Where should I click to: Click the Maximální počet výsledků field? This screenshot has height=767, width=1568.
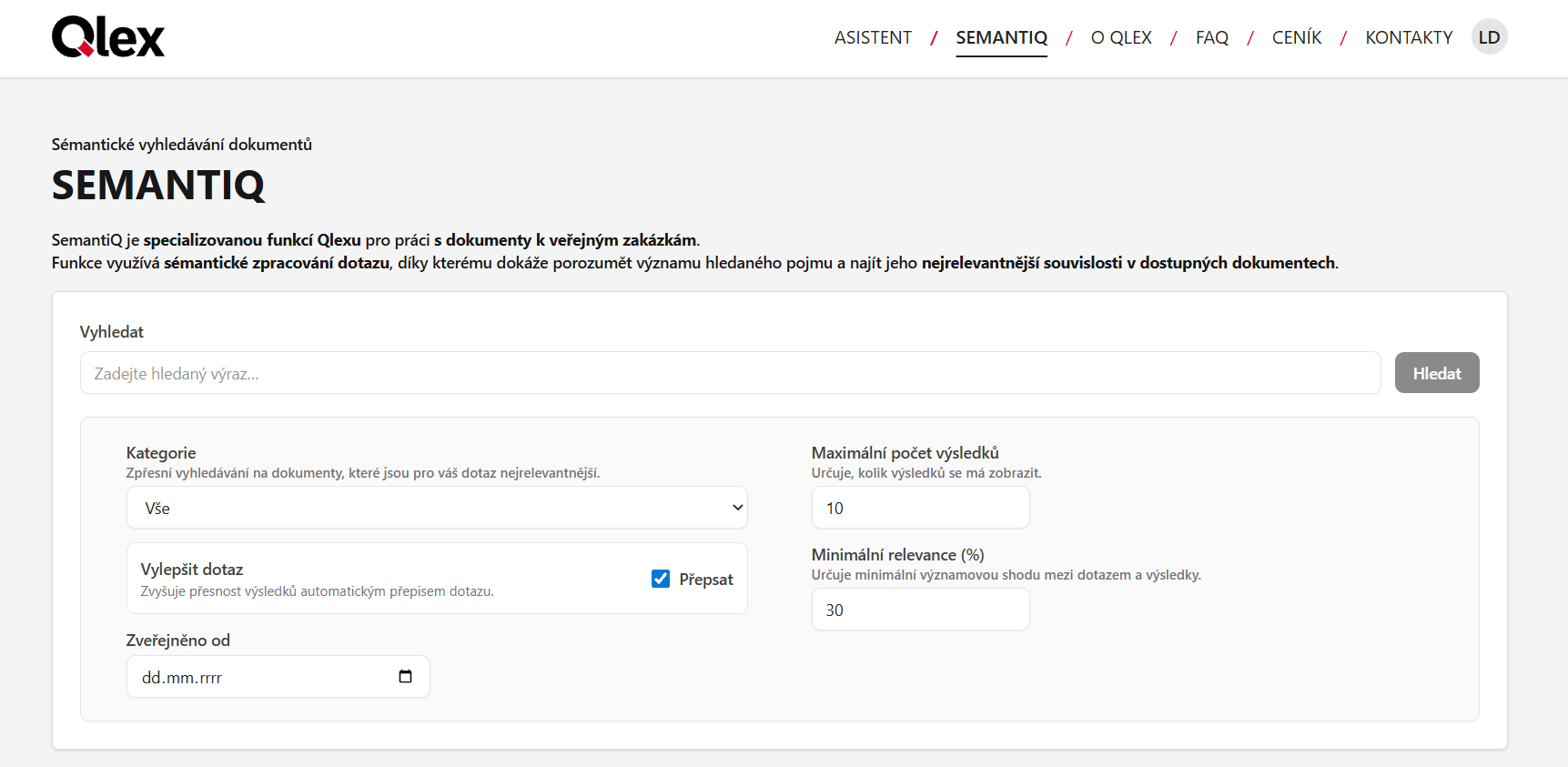click(920, 508)
